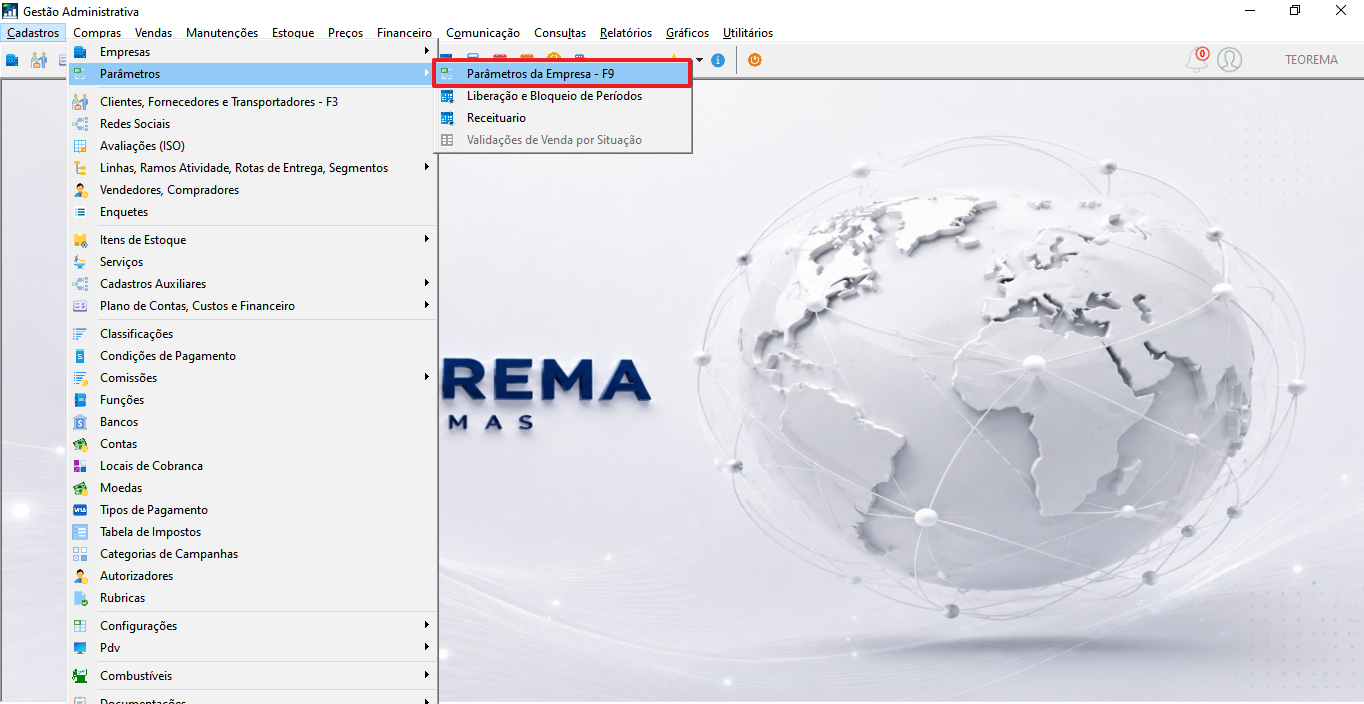The image size is (1364, 704).
Task: Click the blue building icon in the toolbar
Action: click(12, 60)
